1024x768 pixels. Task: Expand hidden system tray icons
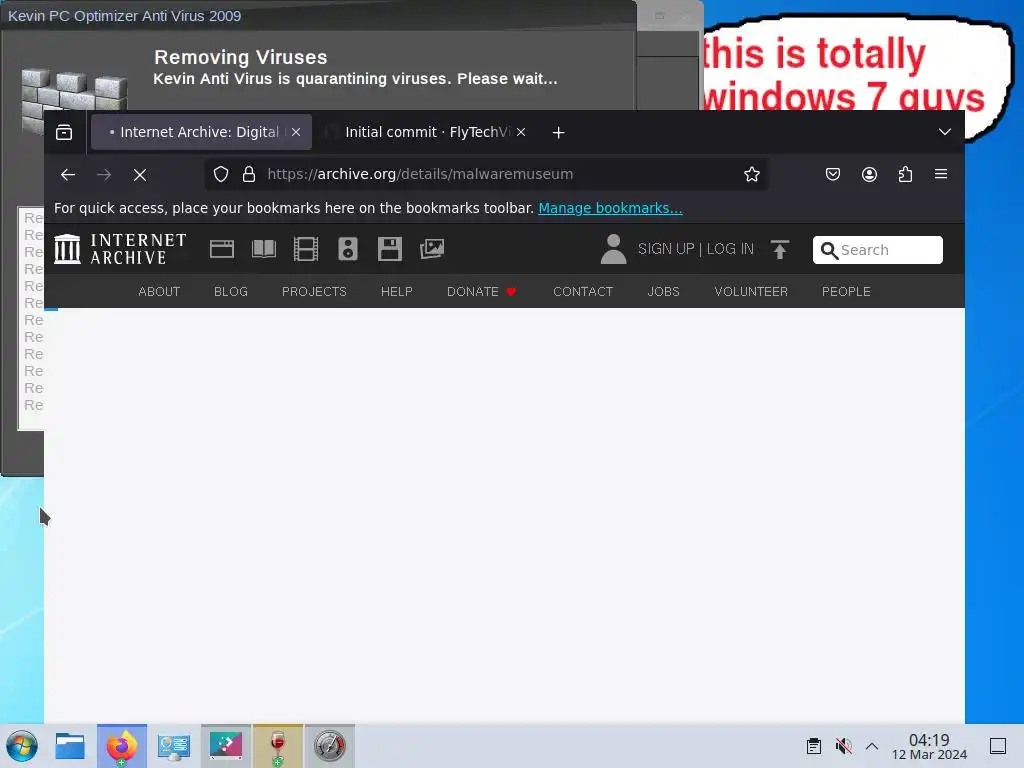[x=872, y=746]
